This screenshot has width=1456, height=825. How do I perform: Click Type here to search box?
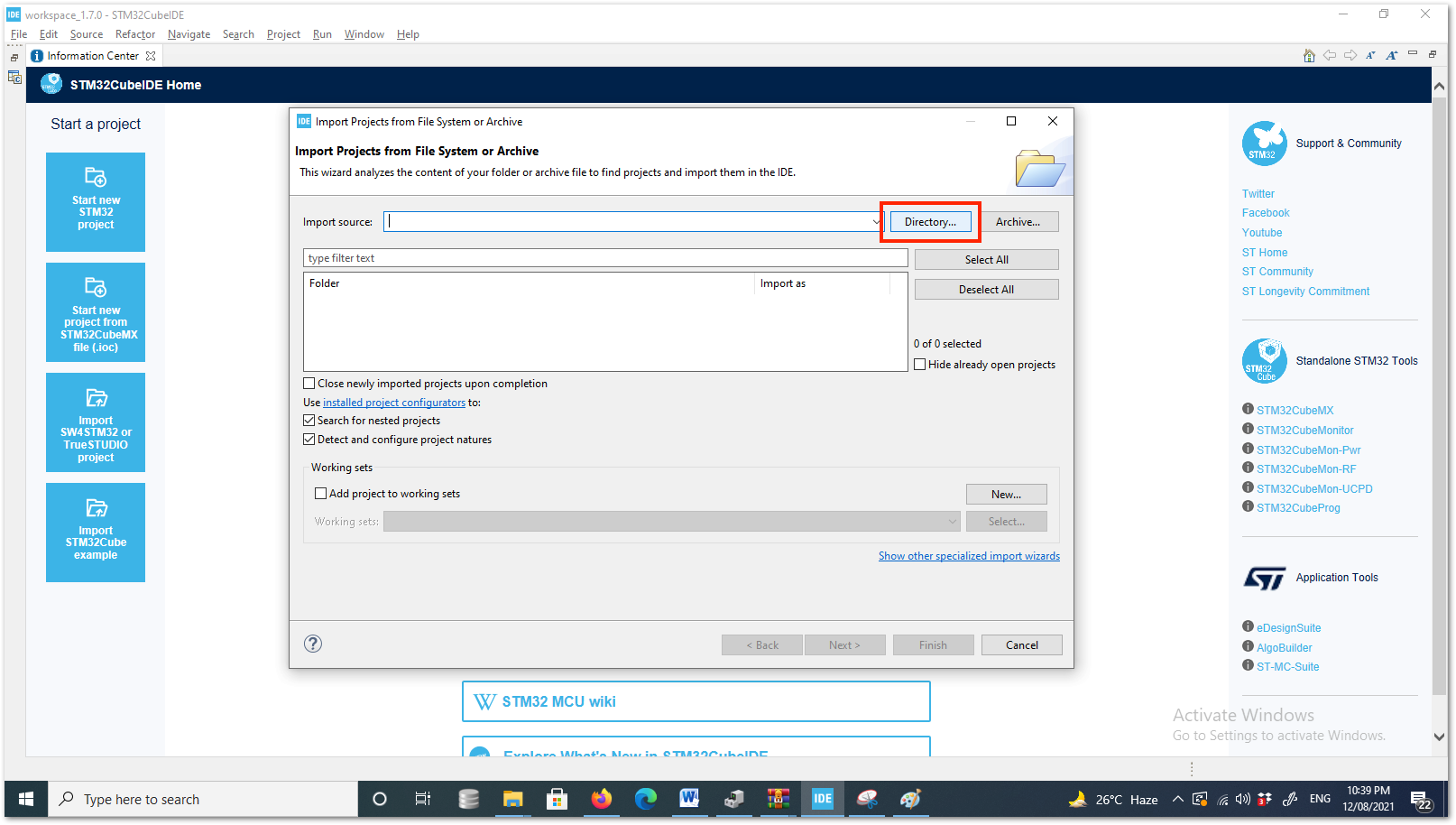[x=203, y=799]
